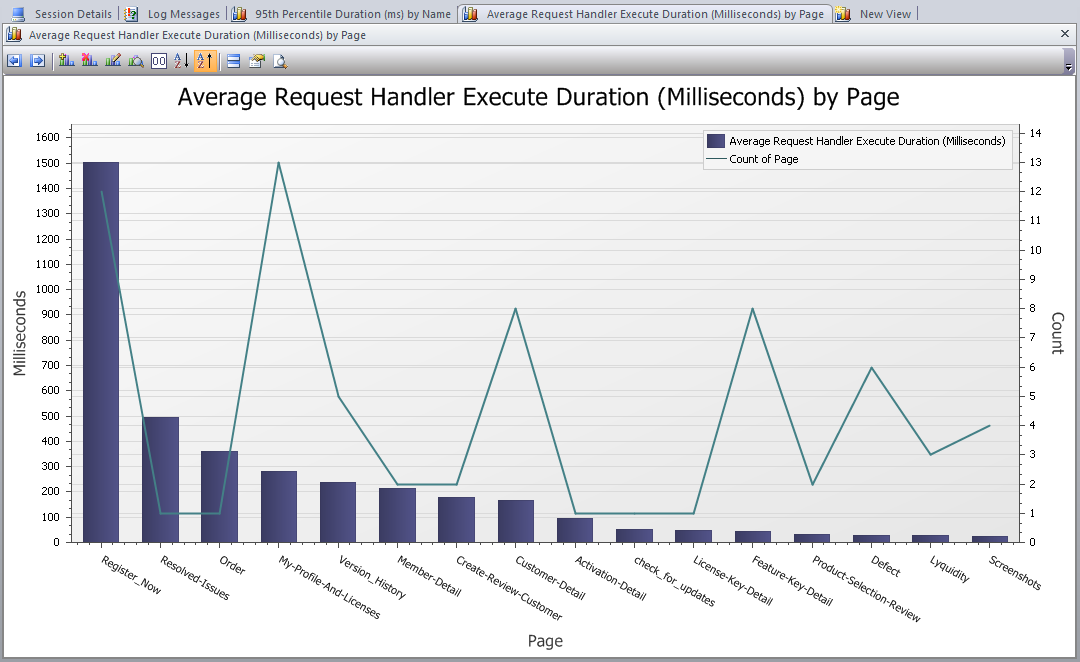Toggle the '00' value labels button
The width and height of the screenshot is (1080, 662).
click(x=159, y=61)
